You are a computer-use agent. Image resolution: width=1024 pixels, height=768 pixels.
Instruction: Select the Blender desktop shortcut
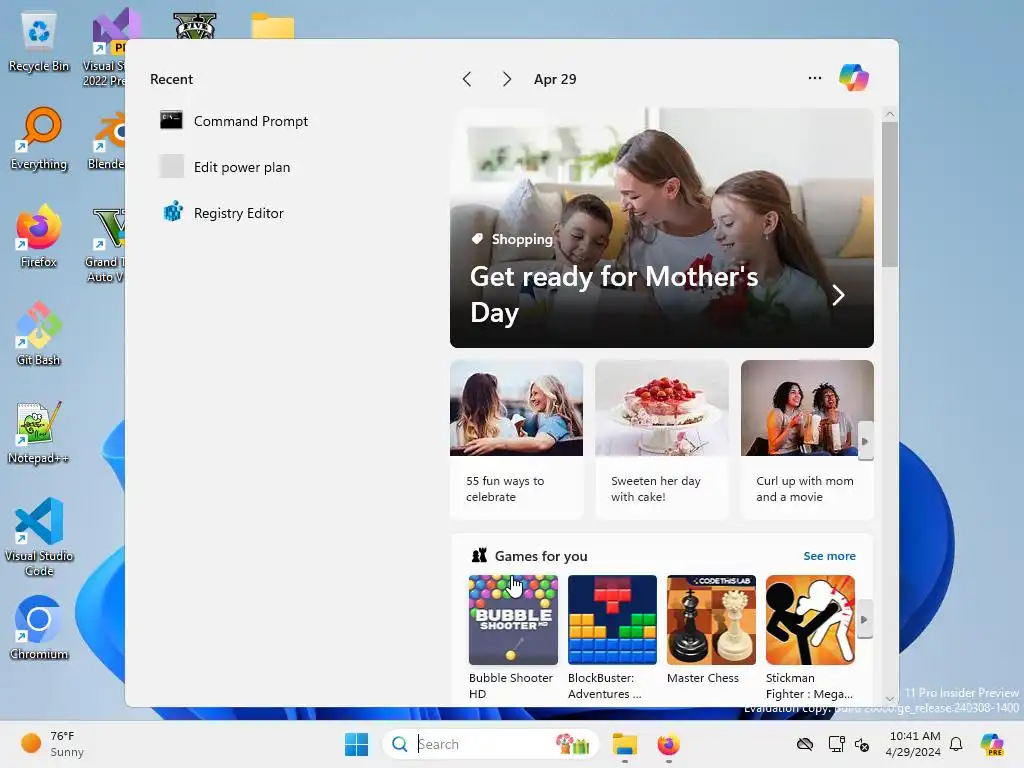(105, 138)
